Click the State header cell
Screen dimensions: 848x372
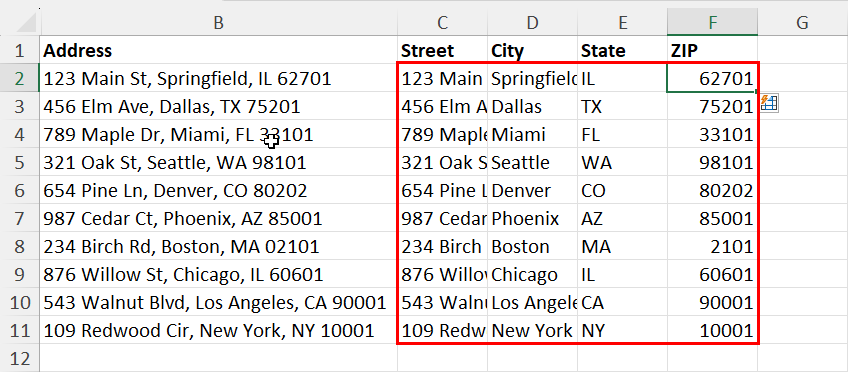click(622, 50)
